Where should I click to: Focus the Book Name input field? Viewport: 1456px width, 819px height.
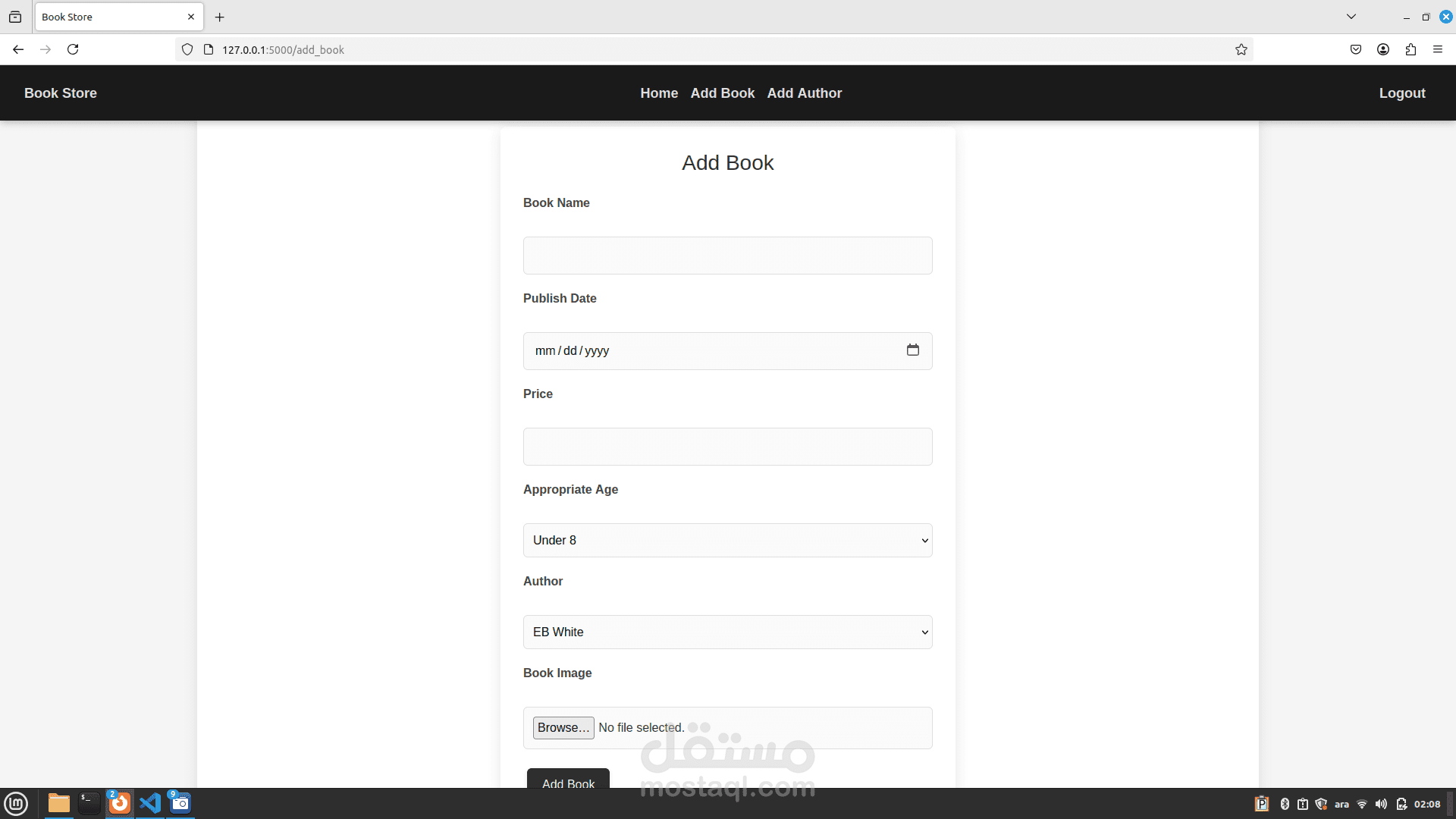727,256
